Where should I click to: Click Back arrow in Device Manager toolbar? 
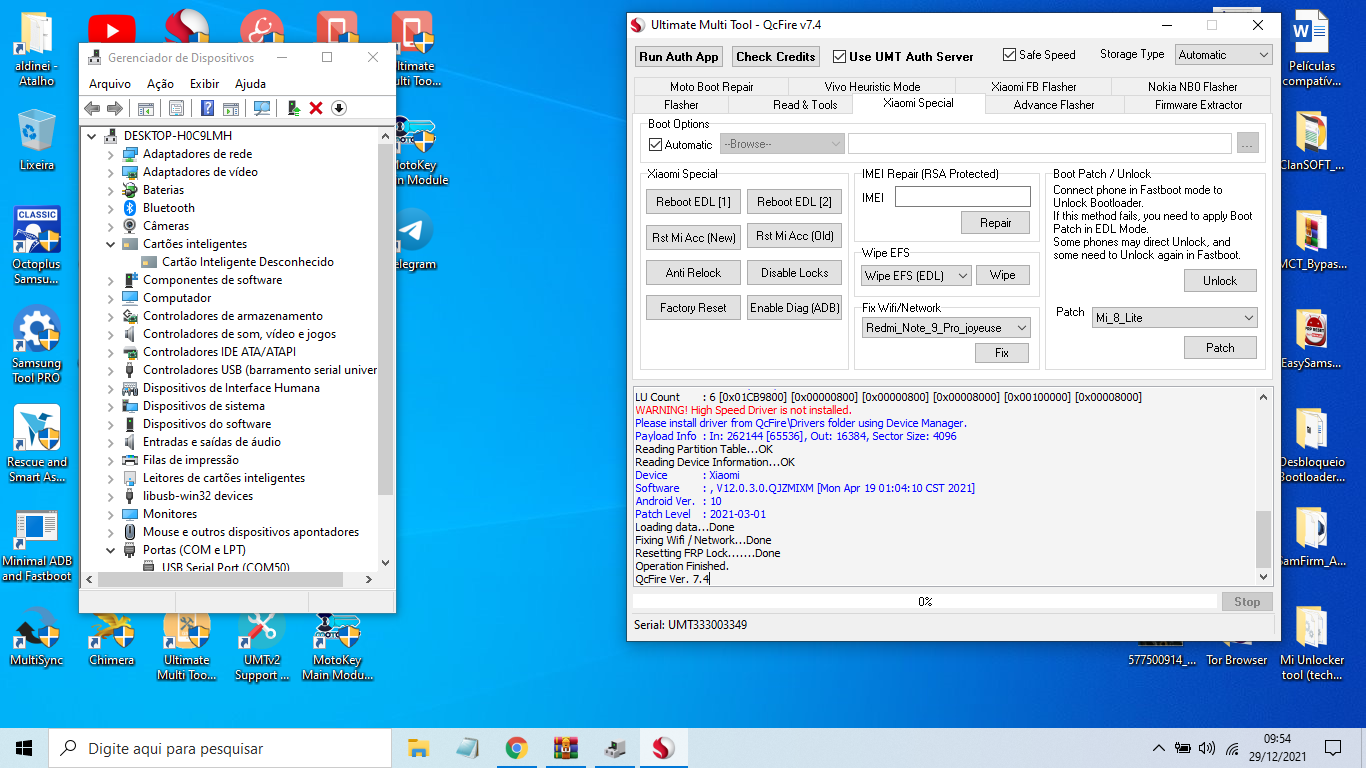92,108
